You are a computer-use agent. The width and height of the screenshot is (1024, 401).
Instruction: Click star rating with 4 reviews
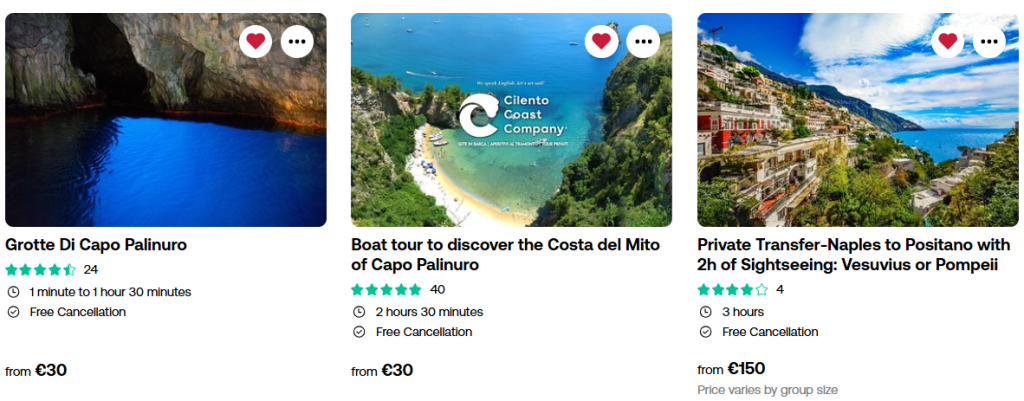pos(733,289)
